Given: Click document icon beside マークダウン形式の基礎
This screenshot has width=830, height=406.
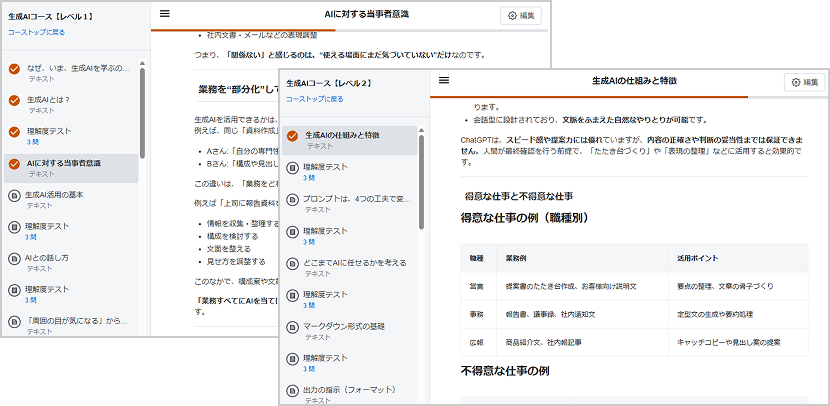Looking at the screenshot, I should point(292,330).
